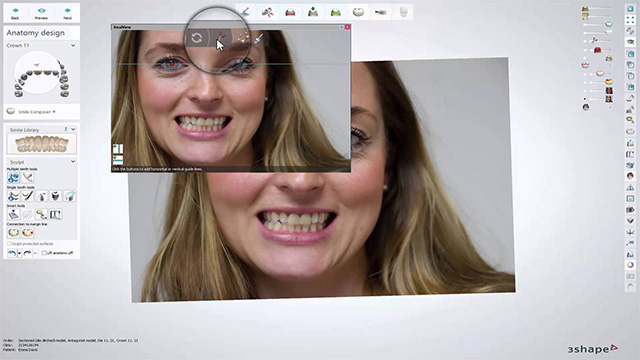Open the RealView window help icon
Viewport: 640px width, 360px height.
tap(342, 27)
